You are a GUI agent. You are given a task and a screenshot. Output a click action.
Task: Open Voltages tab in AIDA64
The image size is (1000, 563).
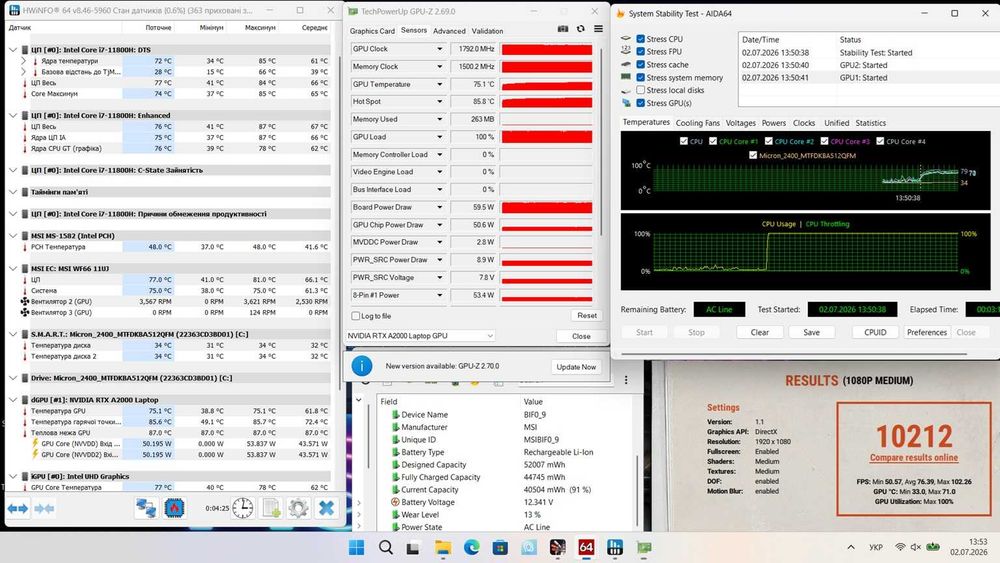[740, 122]
